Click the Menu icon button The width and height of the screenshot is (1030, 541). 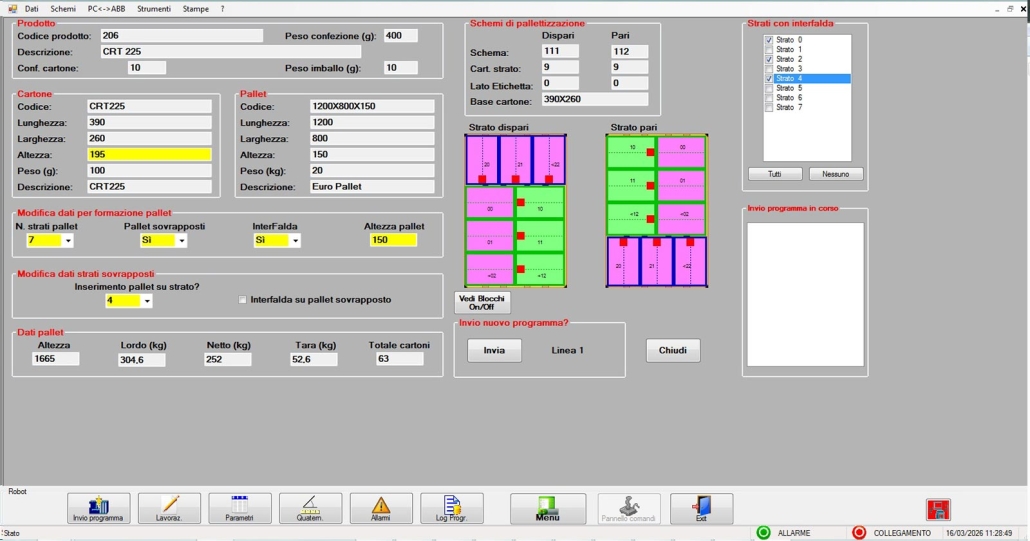click(547, 508)
